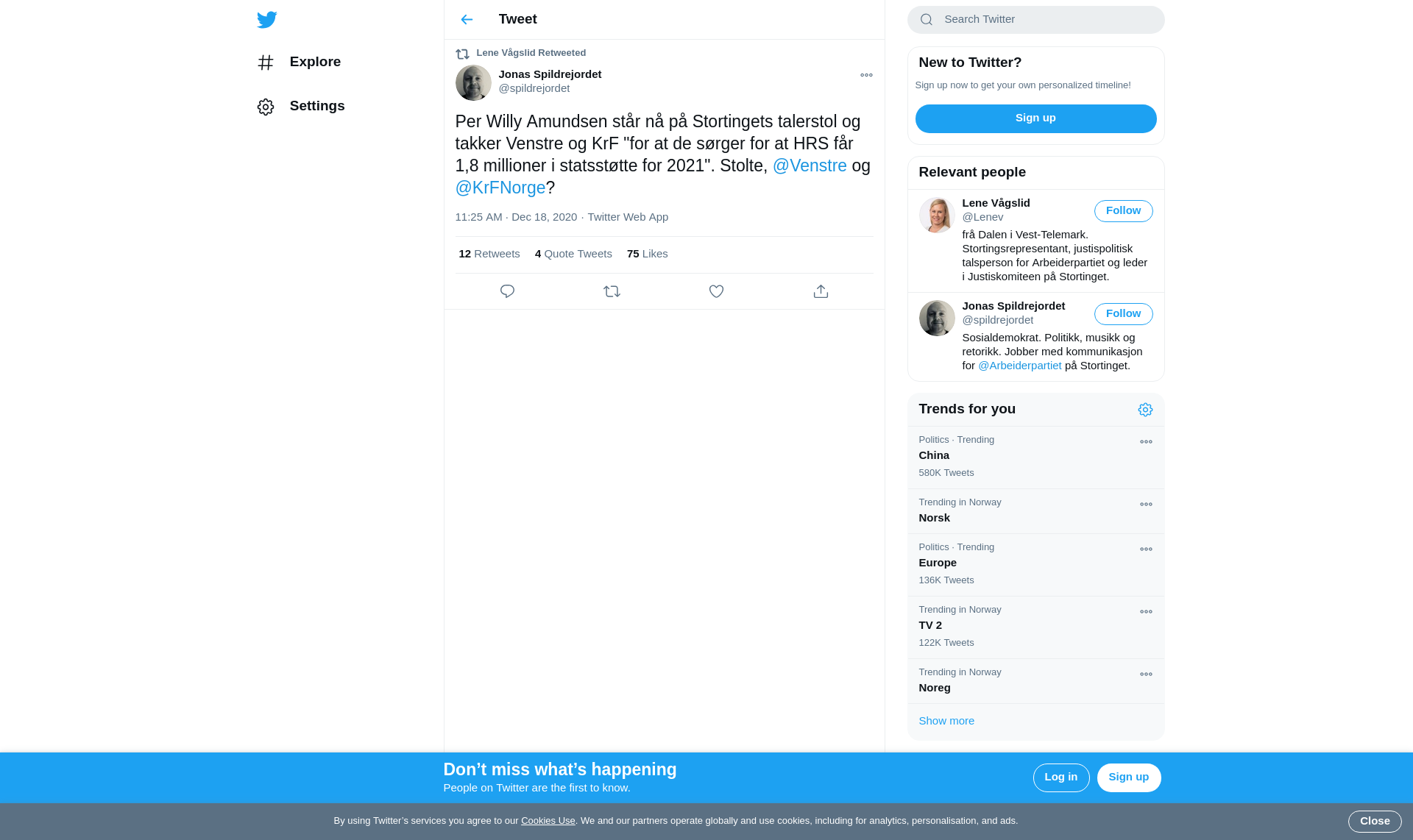This screenshot has height=840, width=1413.
Task: Open the TV 2 trend
Action: (1035, 627)
